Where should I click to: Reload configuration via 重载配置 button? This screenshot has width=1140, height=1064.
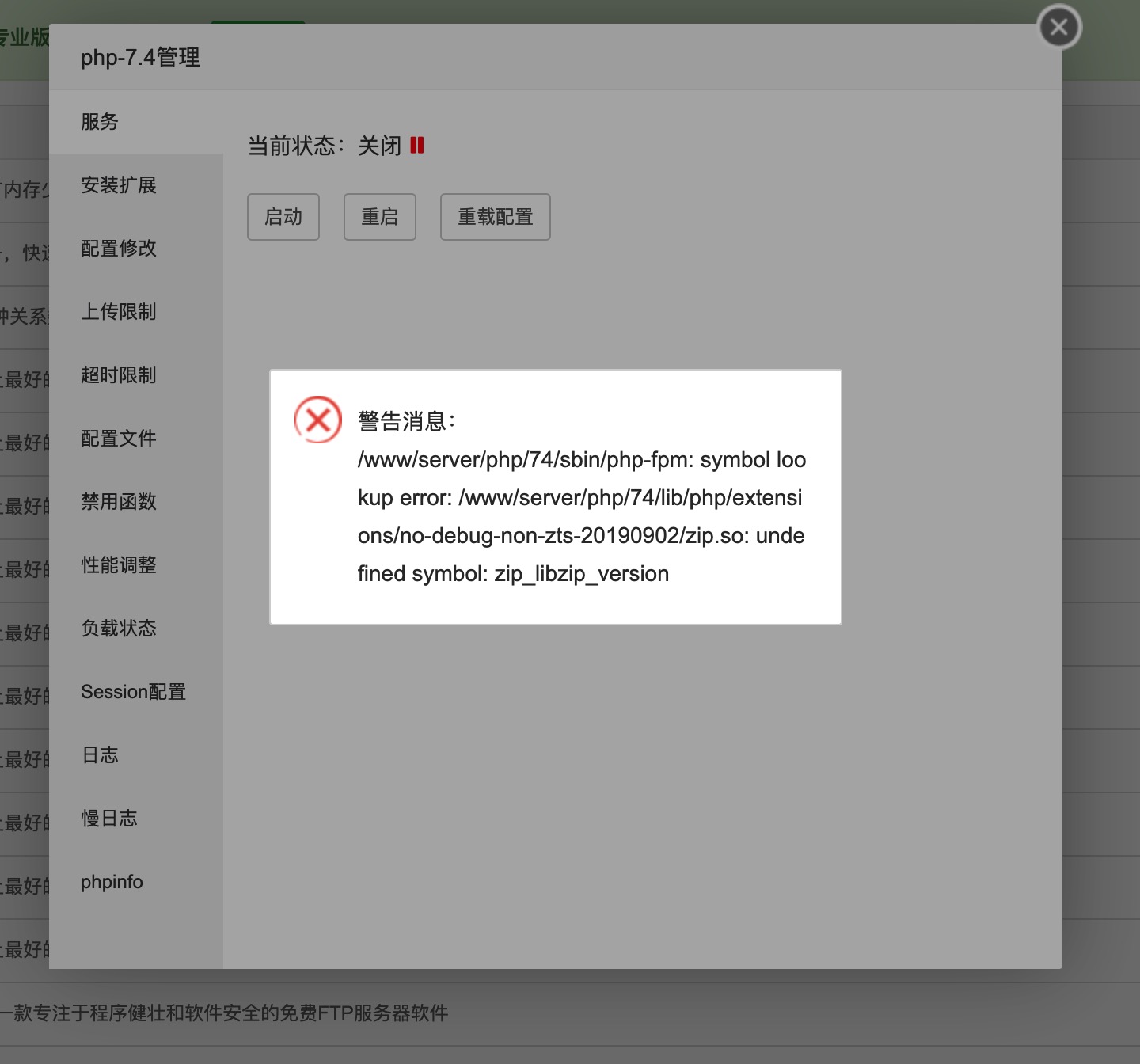point(496,217)
